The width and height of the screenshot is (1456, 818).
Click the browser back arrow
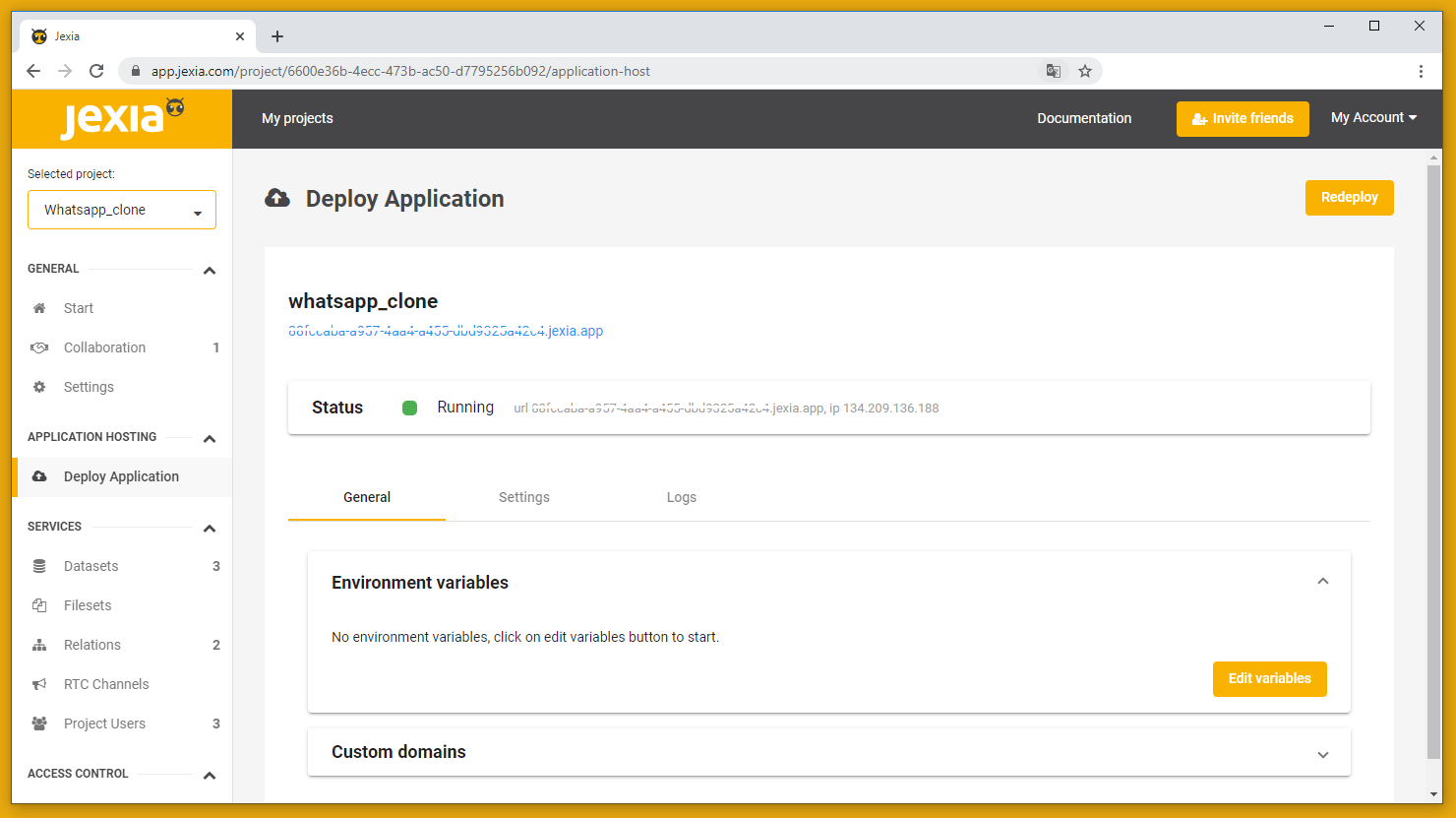(33, 71)
